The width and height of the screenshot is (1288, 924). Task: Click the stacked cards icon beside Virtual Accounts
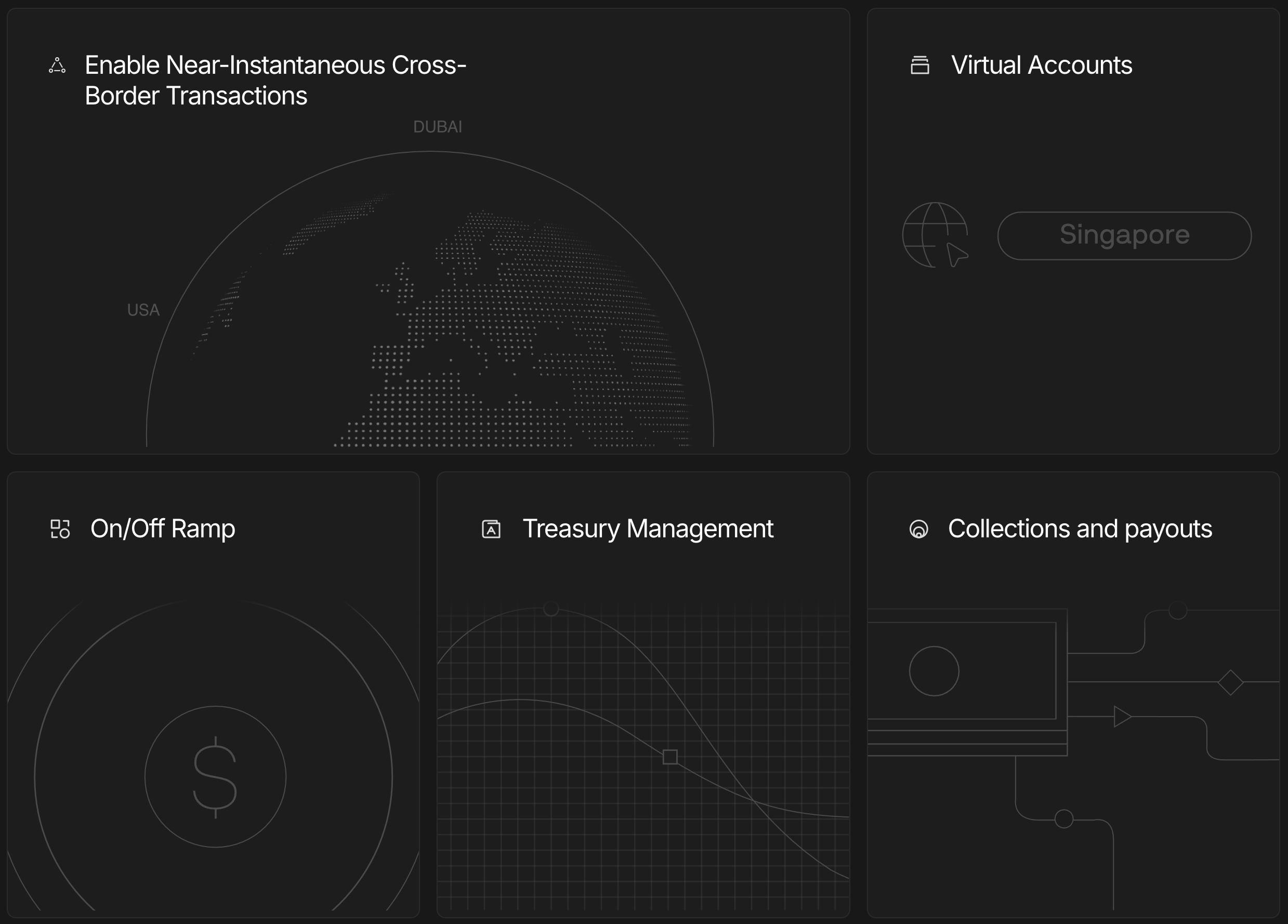[920, 65]
